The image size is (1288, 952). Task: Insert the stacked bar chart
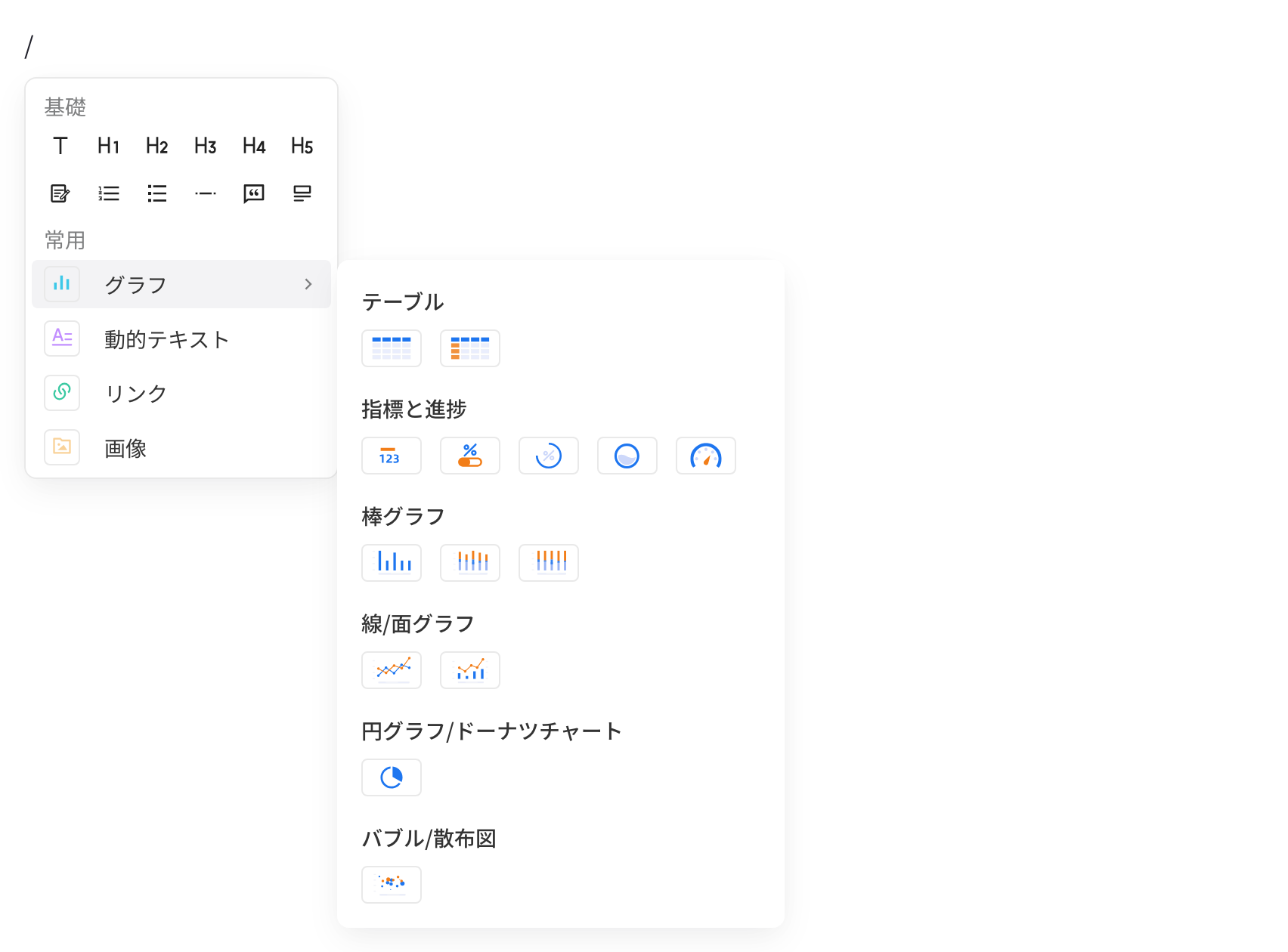coord(470,563)
